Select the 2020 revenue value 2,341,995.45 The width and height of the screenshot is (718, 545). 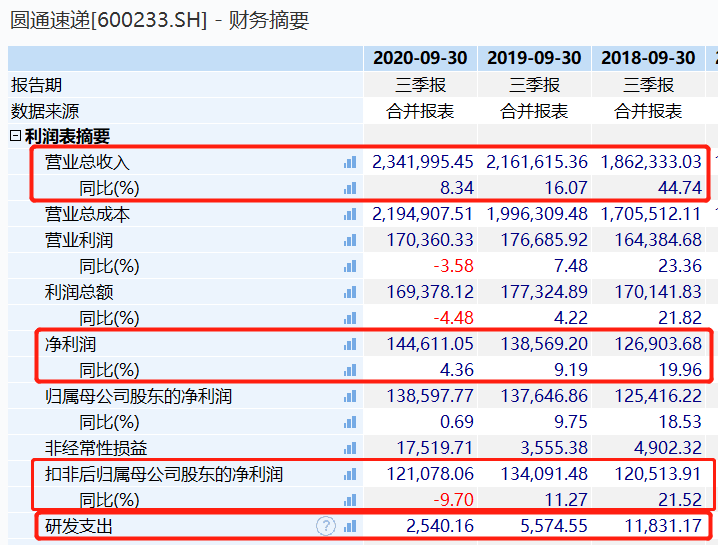422,162
